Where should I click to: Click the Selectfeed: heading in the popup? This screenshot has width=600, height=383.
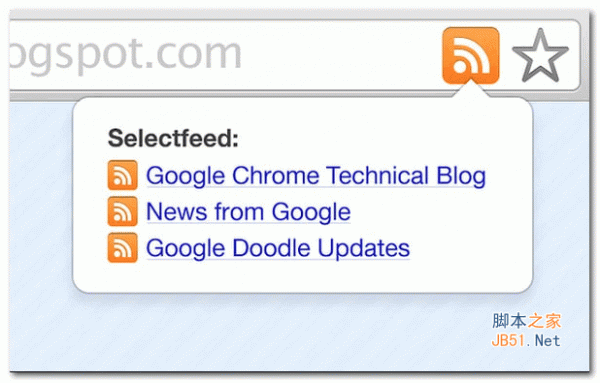coord(173,138)
